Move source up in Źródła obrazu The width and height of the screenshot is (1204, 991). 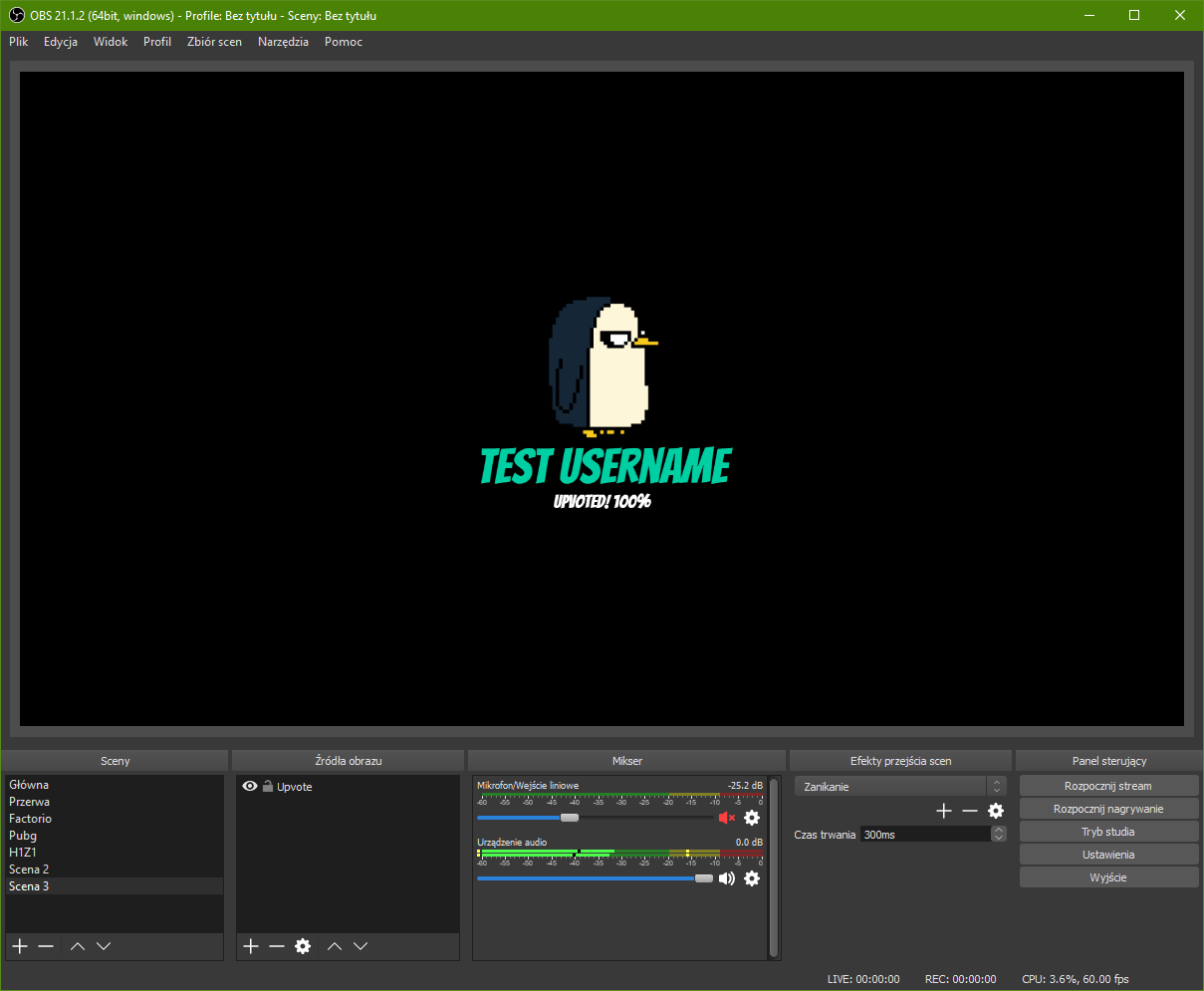tap(335, 945)
